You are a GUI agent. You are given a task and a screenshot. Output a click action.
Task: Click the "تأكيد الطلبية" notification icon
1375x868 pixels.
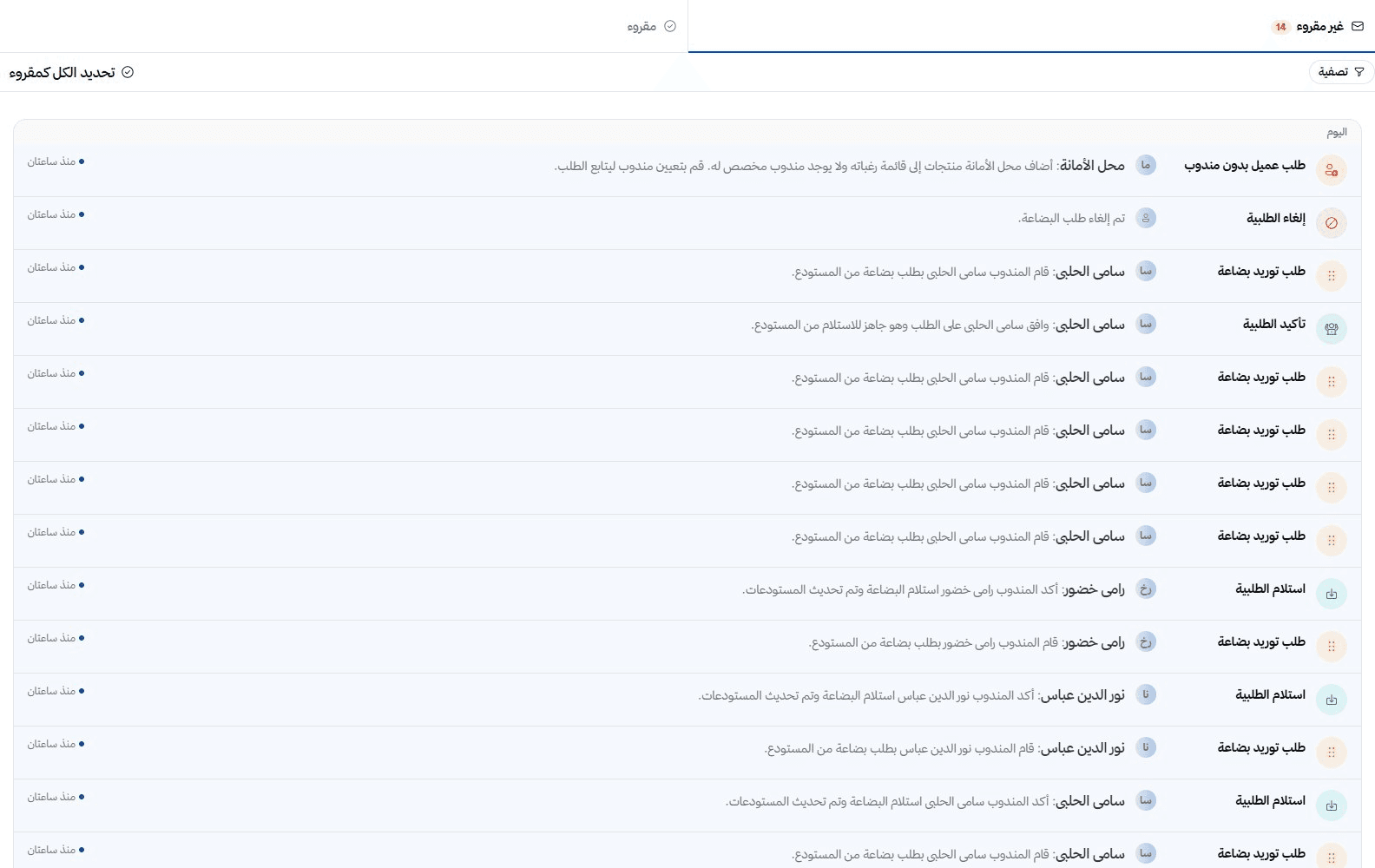(1332, 329)
